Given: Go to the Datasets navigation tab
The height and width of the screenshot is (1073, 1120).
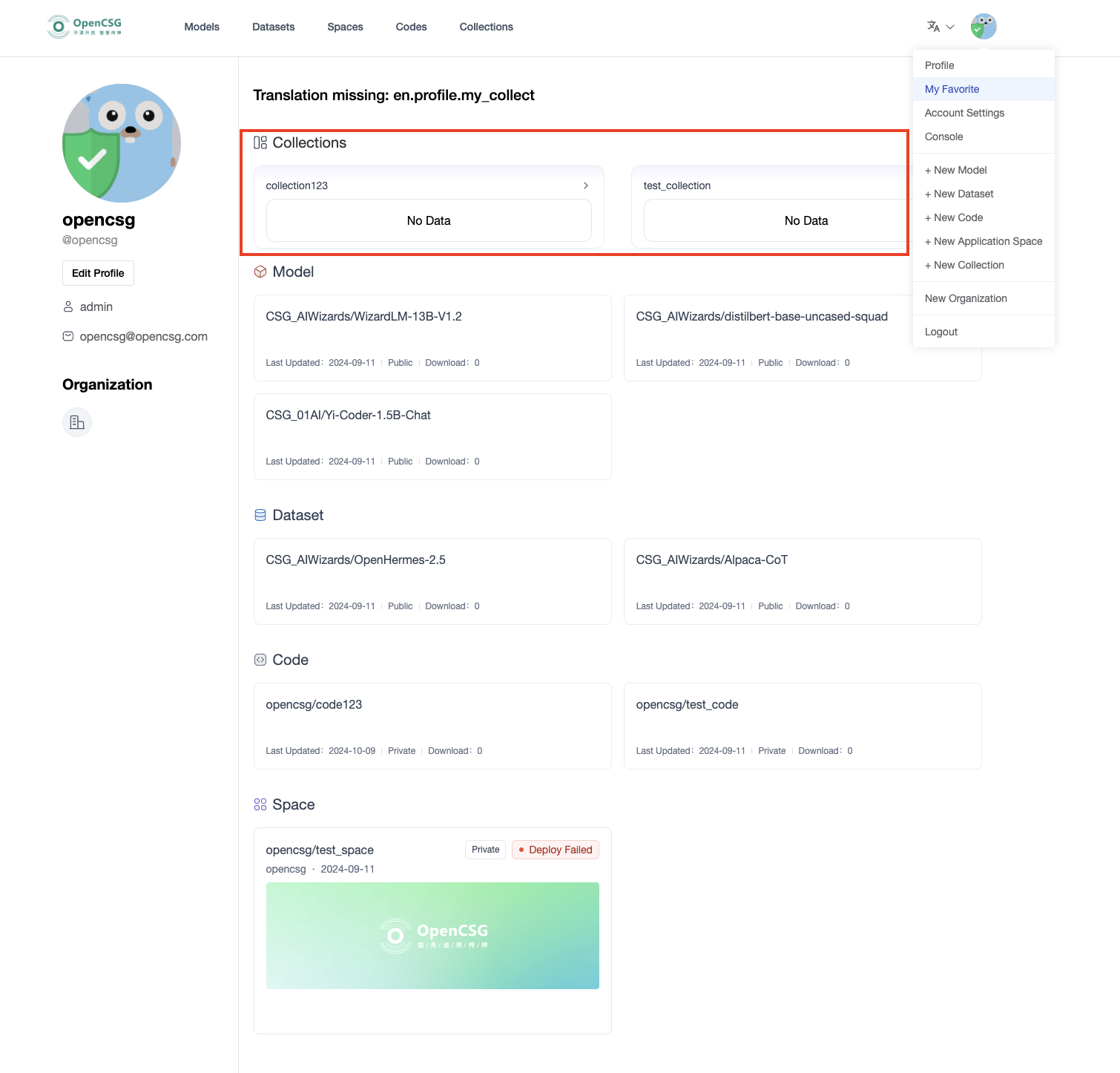Looking at the screenshot, I should [273, 27].
